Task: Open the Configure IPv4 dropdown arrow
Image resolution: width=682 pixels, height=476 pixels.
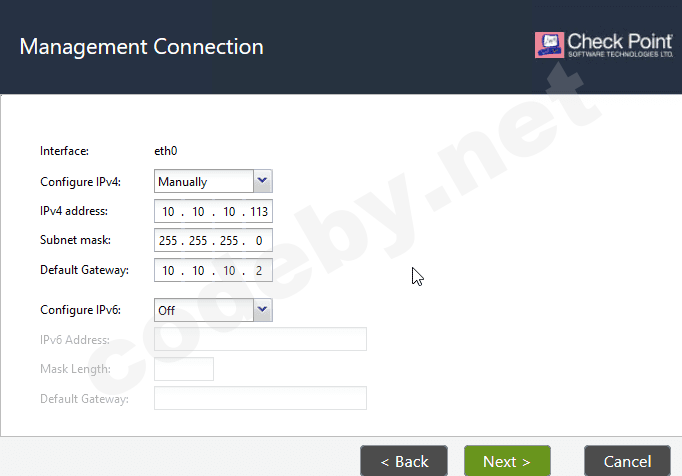Action: (262, 181)
